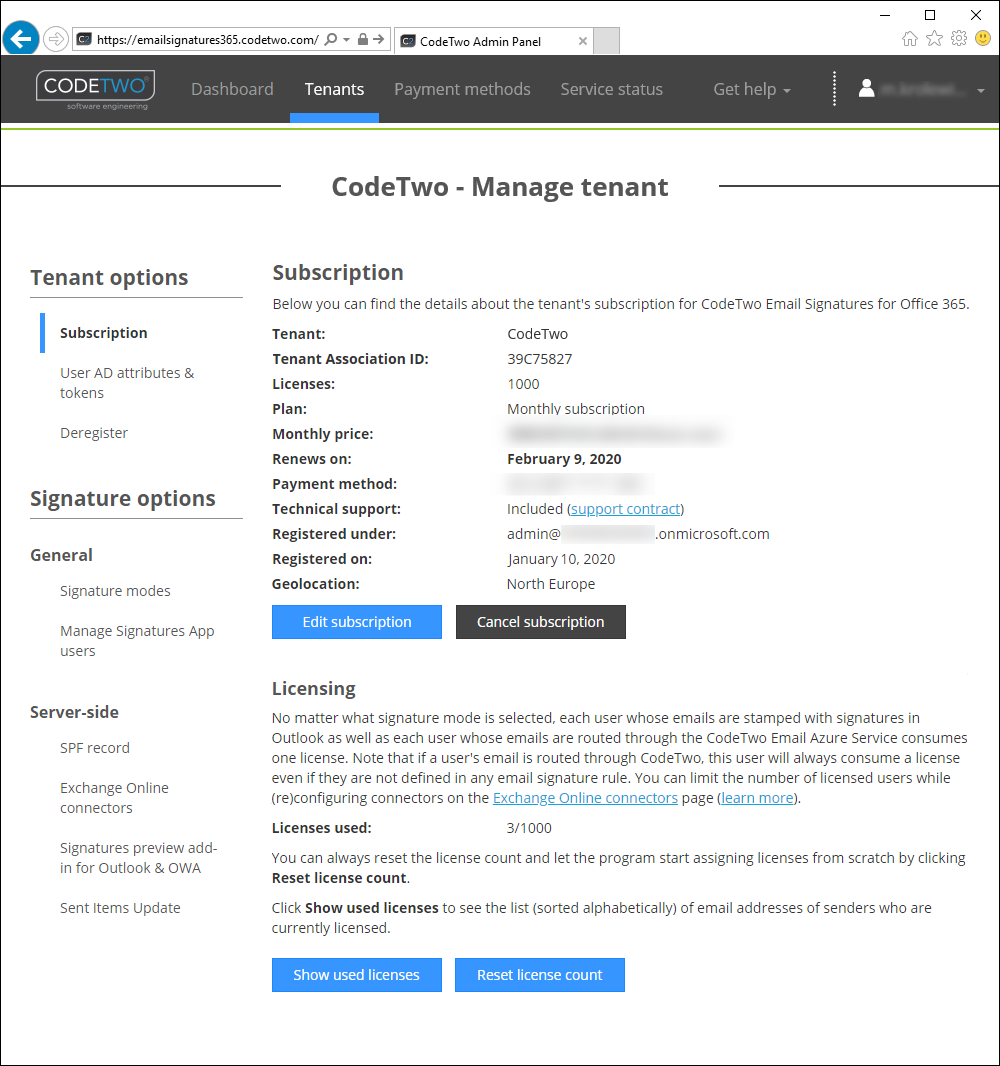
Task: Click inside the address bar
Action: click(200, 38)
